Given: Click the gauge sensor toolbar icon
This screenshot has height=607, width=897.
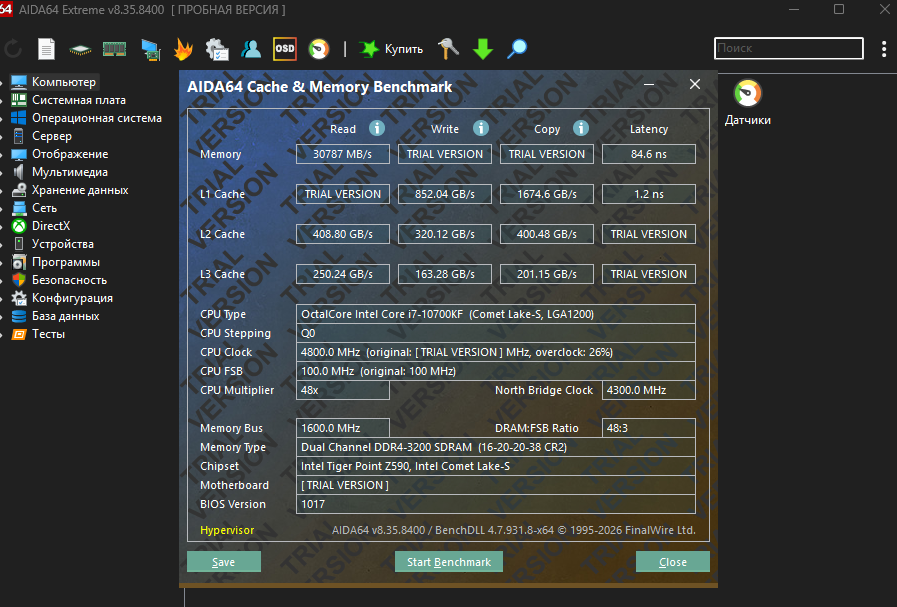Looking at the screenshot, I should pos(319,49).
